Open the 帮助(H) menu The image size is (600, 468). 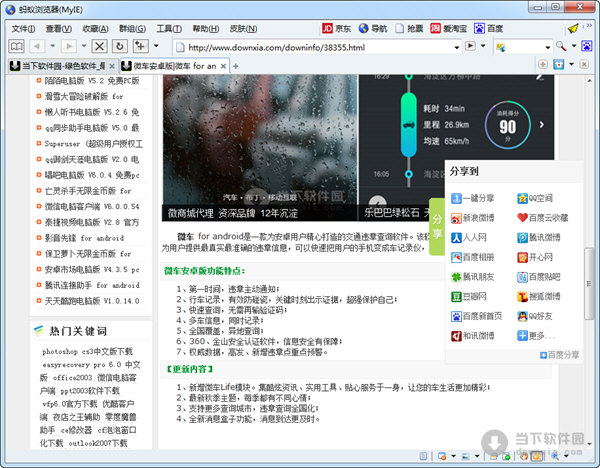click(205, 29)
